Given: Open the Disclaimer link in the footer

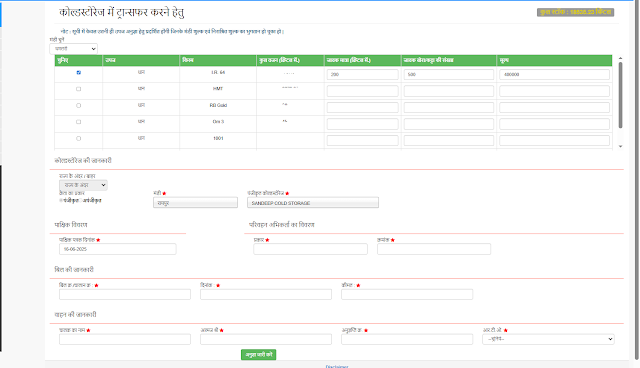Looking at the screenshot, I should pos(337,366).
